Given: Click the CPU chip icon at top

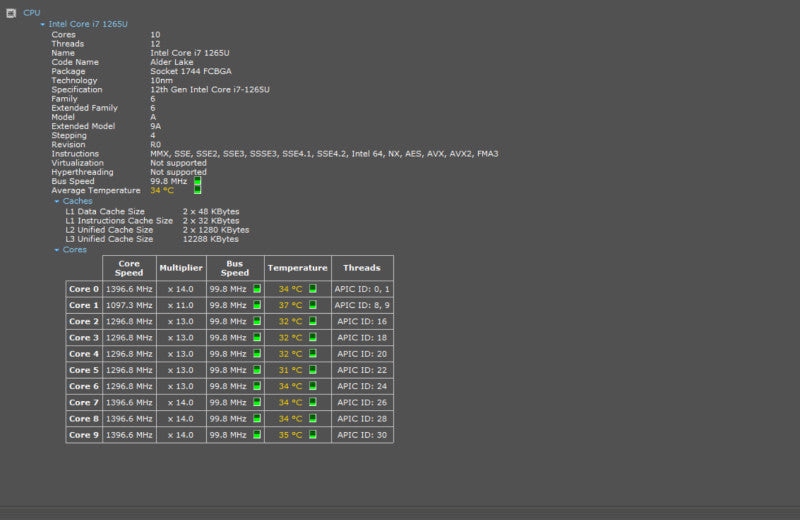Looking at the screenshot, I should tap(11, 13).
